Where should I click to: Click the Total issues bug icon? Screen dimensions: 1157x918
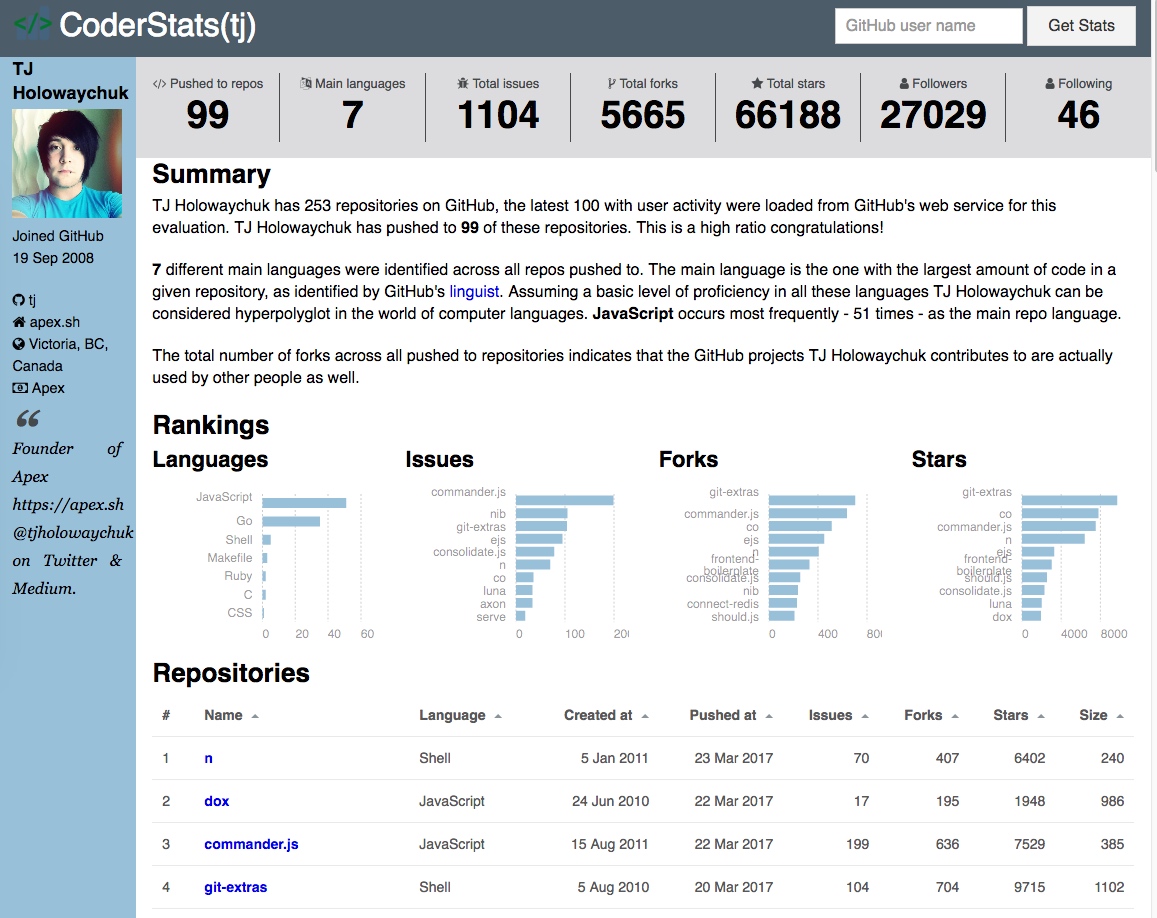[x=463, y=83]
